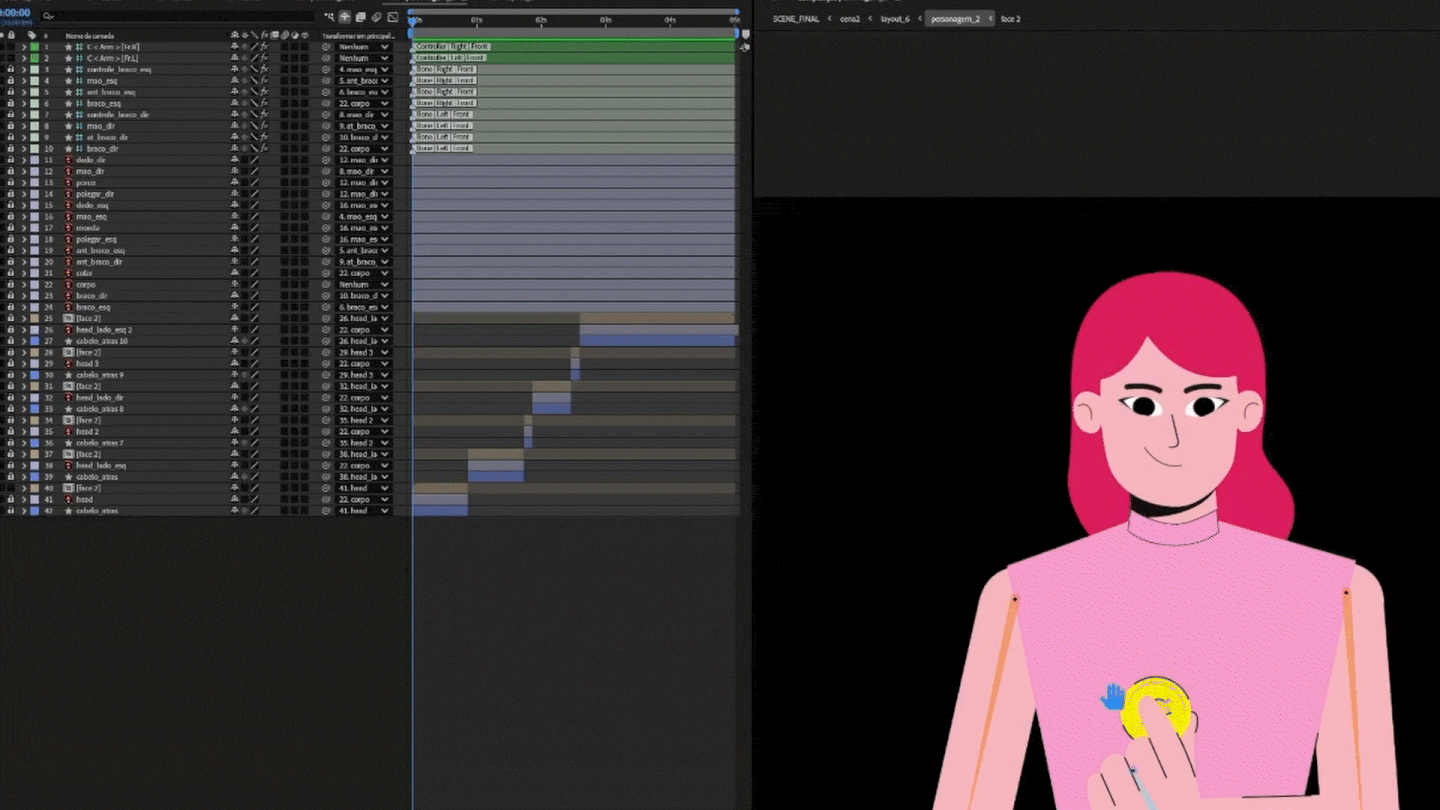Click the precomp icon of layer 28 face 2
This screenshot has width=1440, height=810.
[69, 352]
